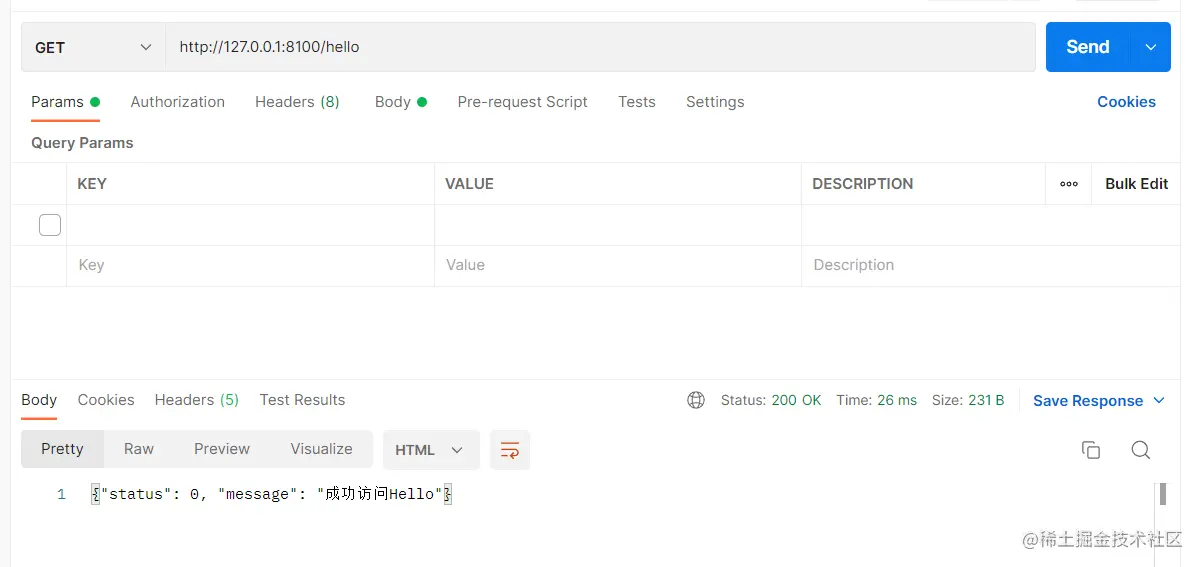This screenshot has height=567, width=1200.
Task: Open request Headers (8) tab
Action: point(297,102)
